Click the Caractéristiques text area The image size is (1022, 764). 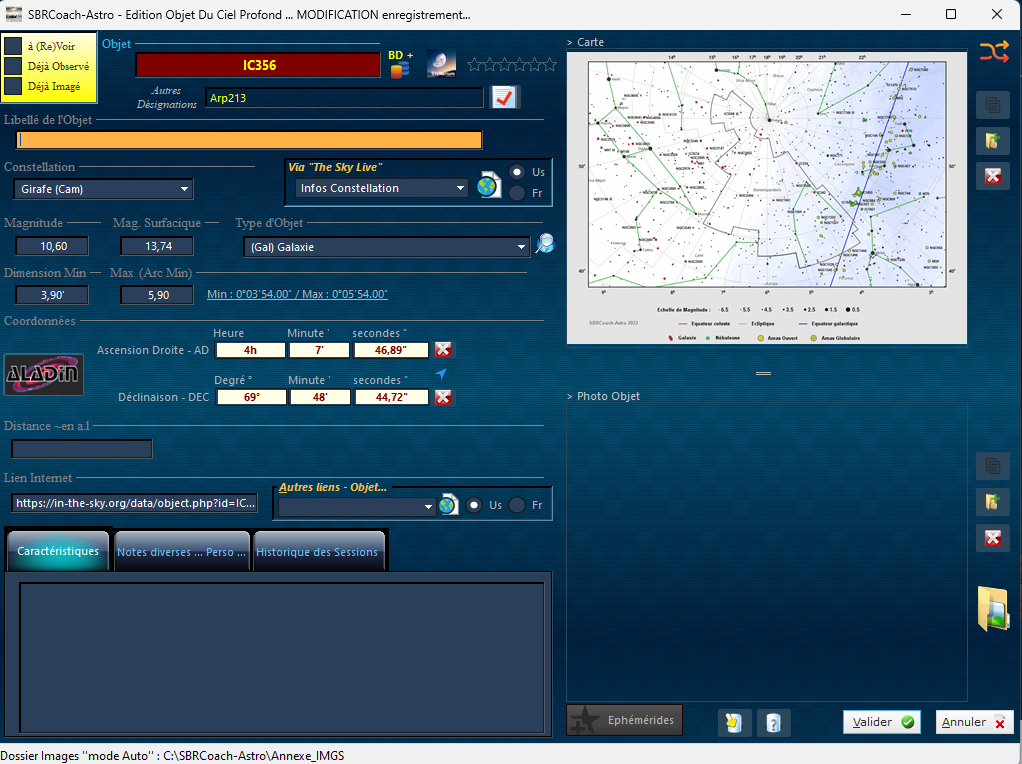(x=282, y=657)
